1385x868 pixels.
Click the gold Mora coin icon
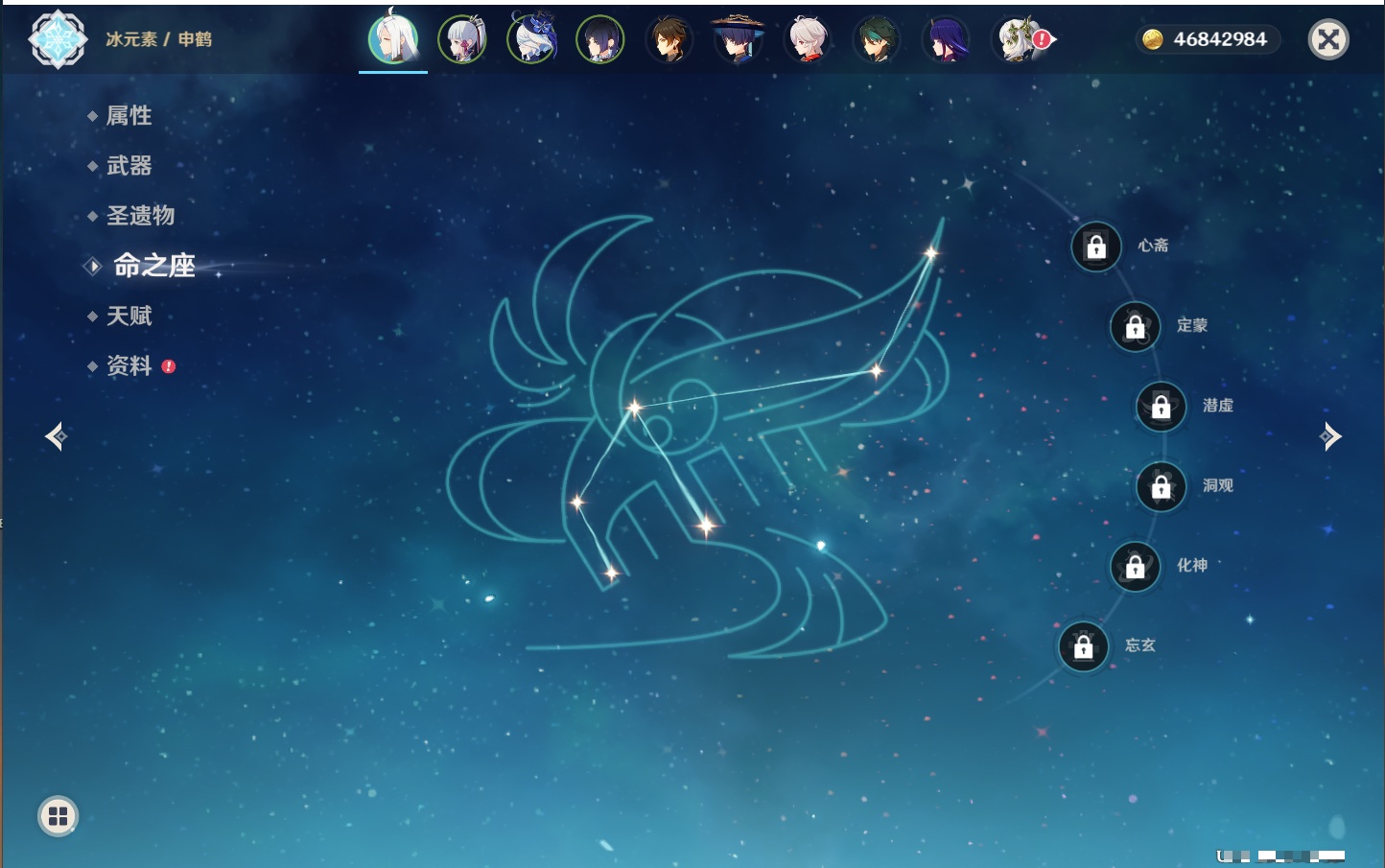(x=1153, y=39)
